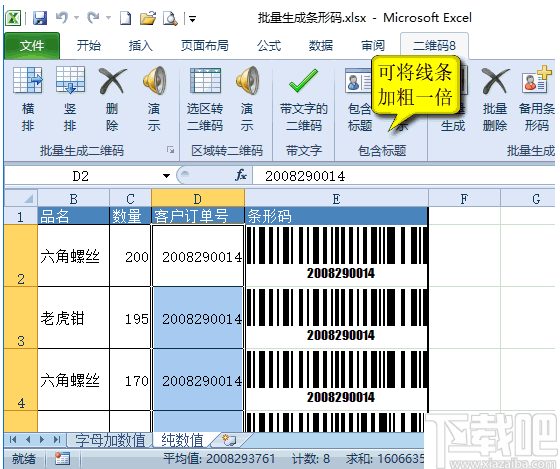Select column F header
Screen dimensions: 560x469
click(x=464, y=198)
